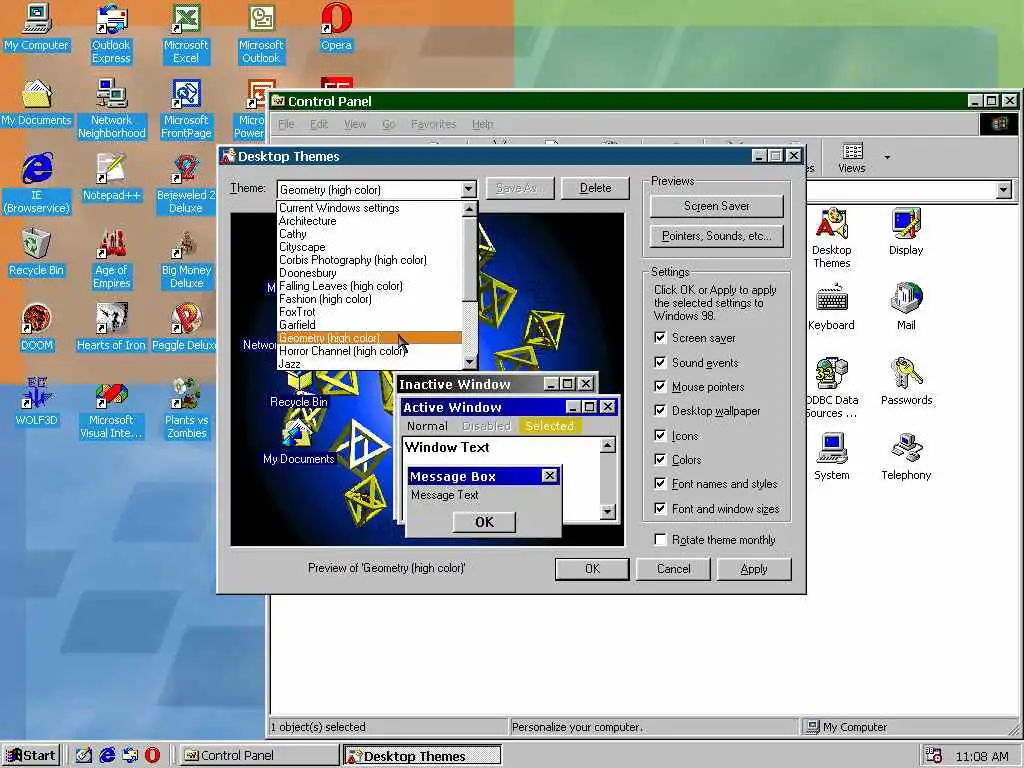The height and width of the screenshot is (768, 1024).
Task: Click the Delete theme button
Action: point(596,188)
